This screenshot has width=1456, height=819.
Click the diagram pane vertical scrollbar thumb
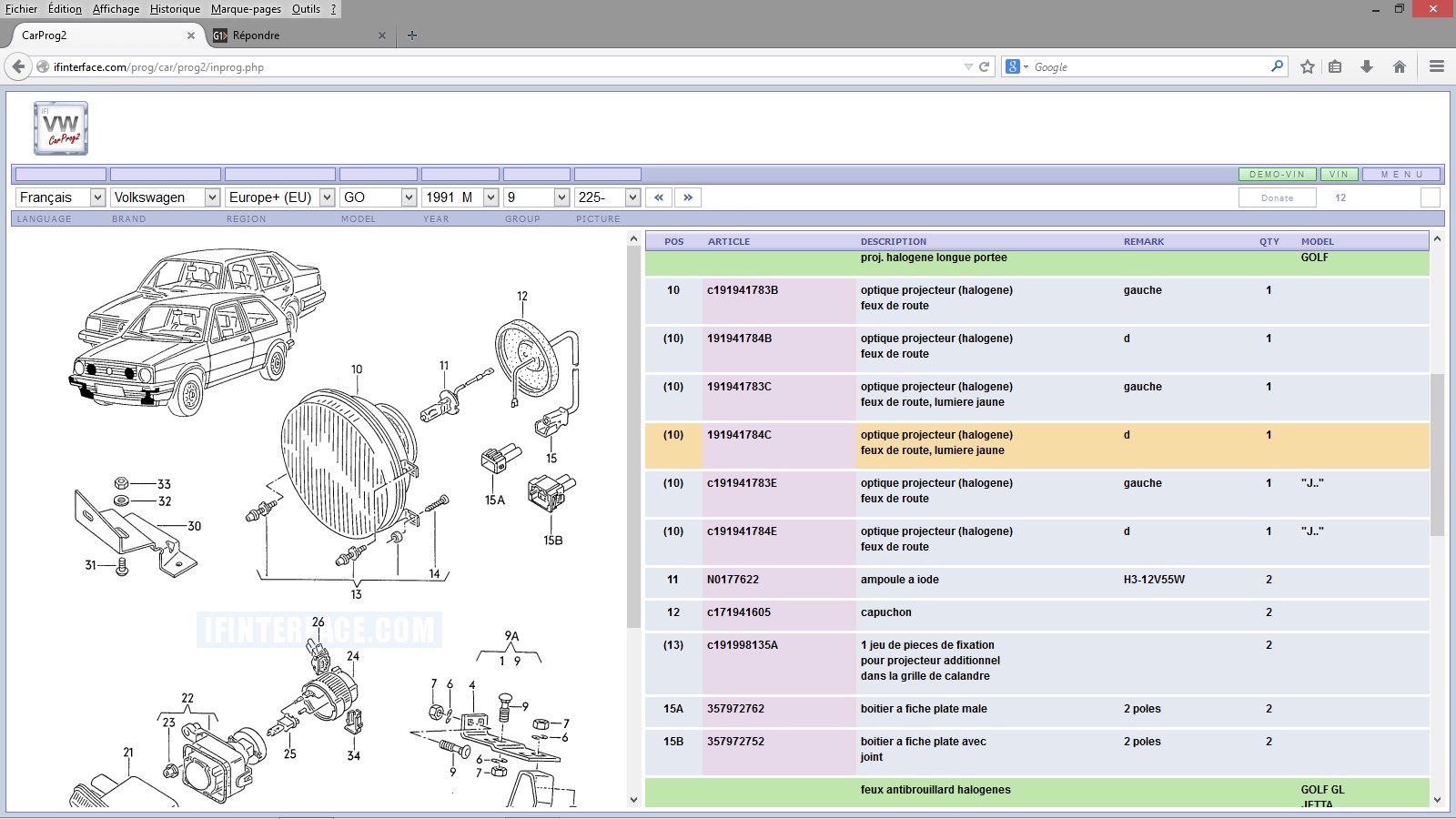pos(633,437)
